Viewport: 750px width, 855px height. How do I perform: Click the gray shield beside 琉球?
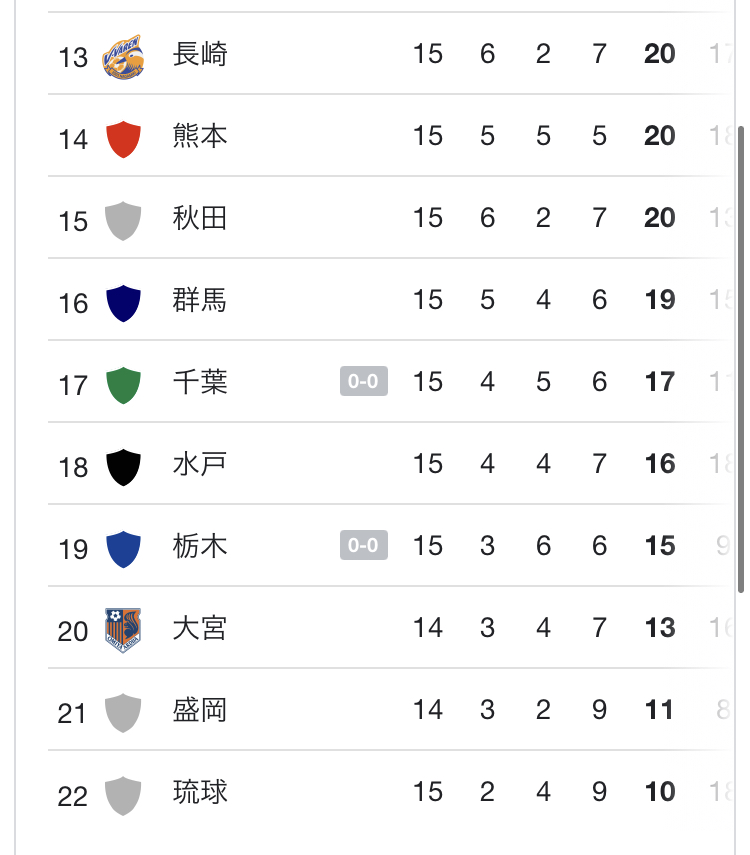coord(123,794)
